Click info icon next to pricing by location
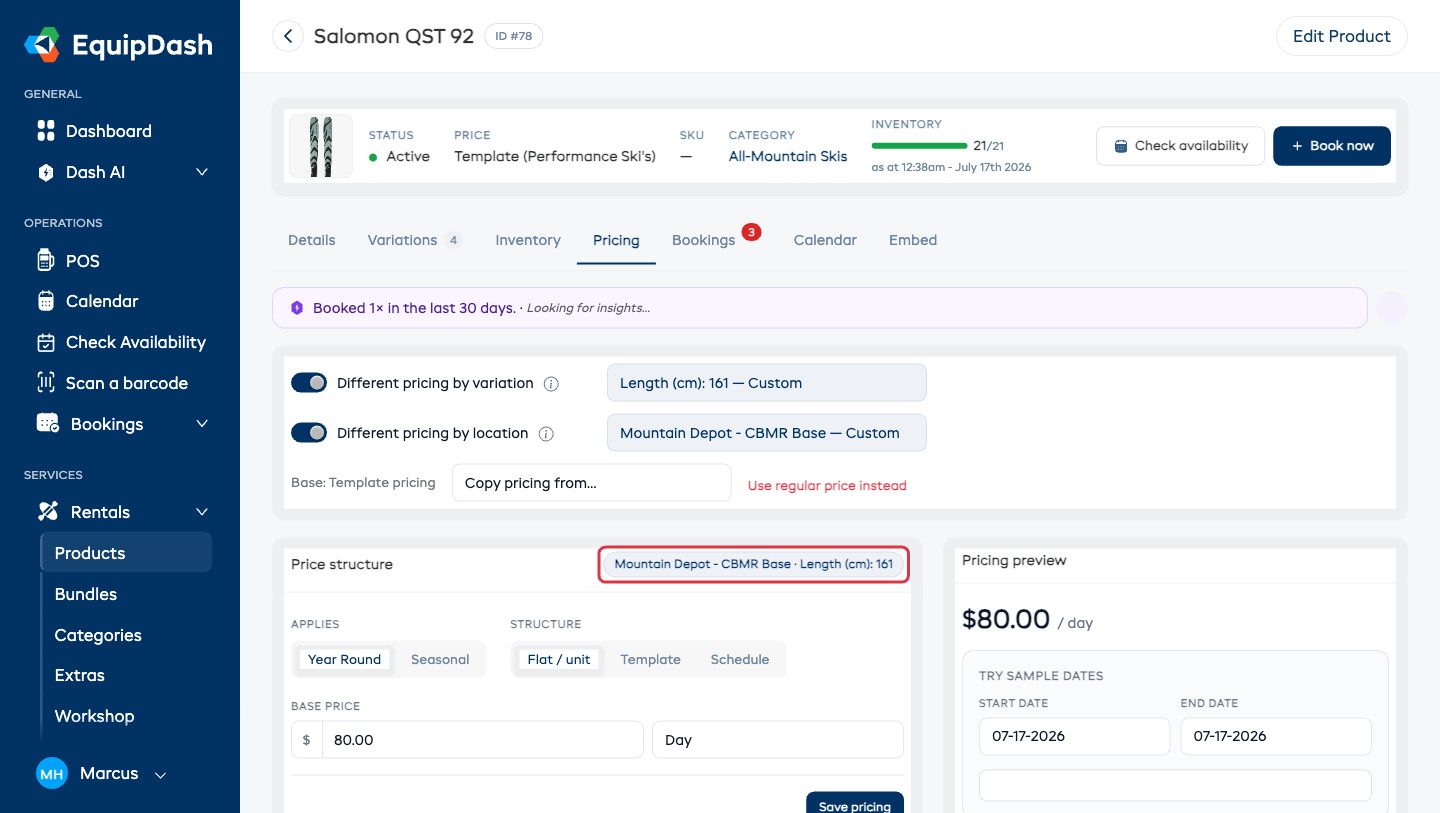 click(x=546, y=434)
